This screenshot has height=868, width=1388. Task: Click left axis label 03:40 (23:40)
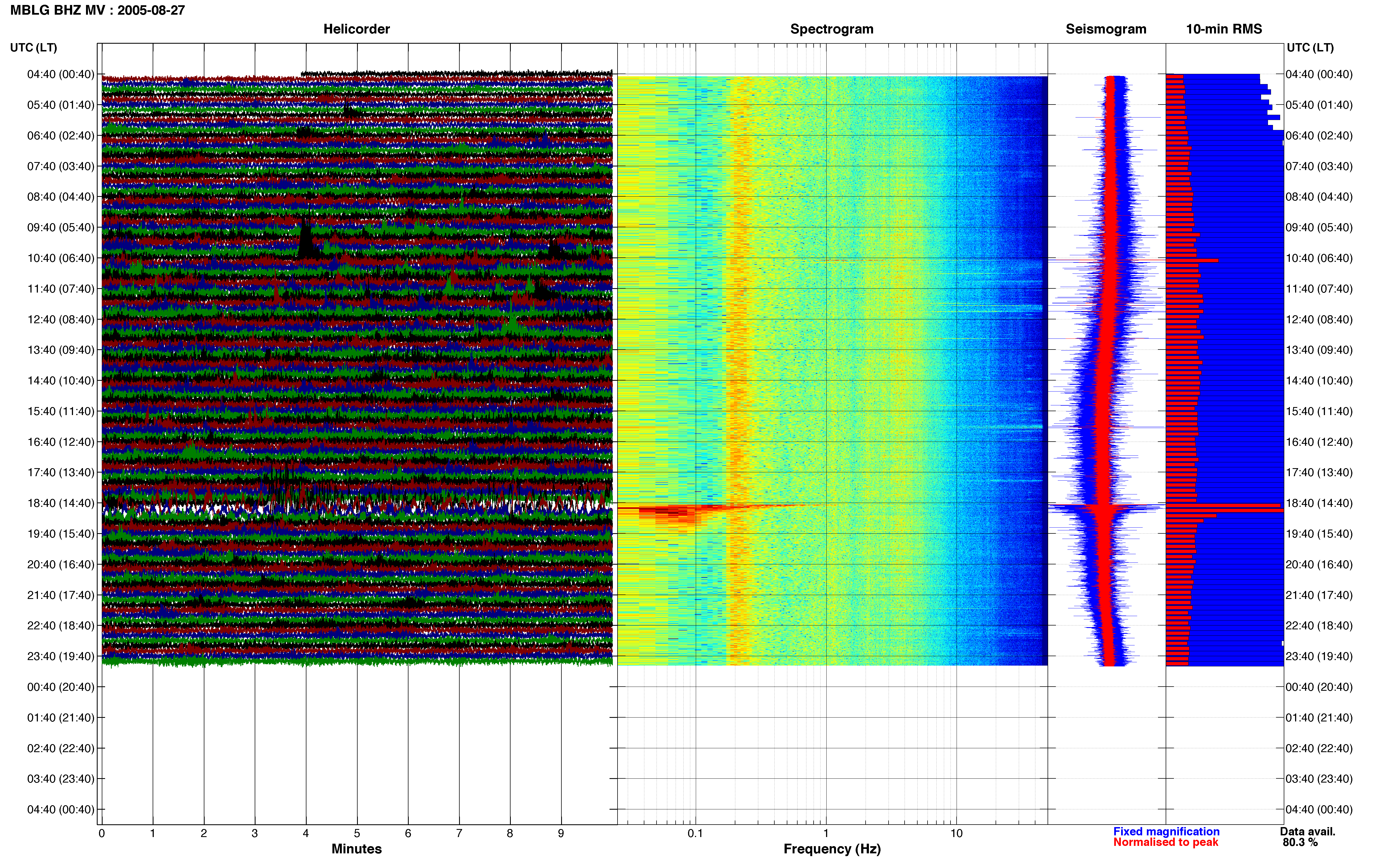tap(61, 779)
